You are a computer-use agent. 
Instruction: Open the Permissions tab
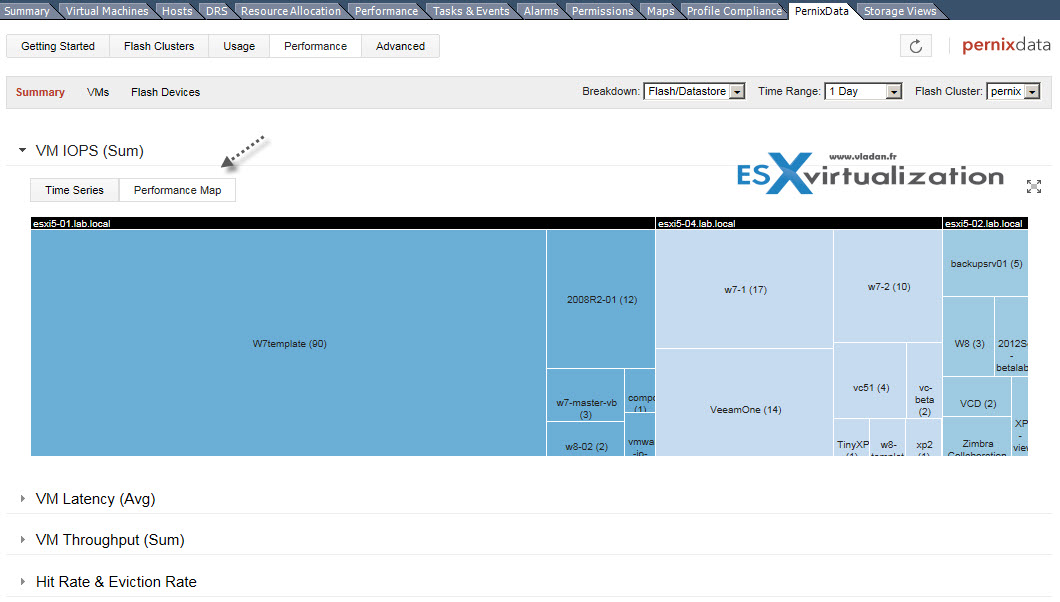tap(602, 11)
